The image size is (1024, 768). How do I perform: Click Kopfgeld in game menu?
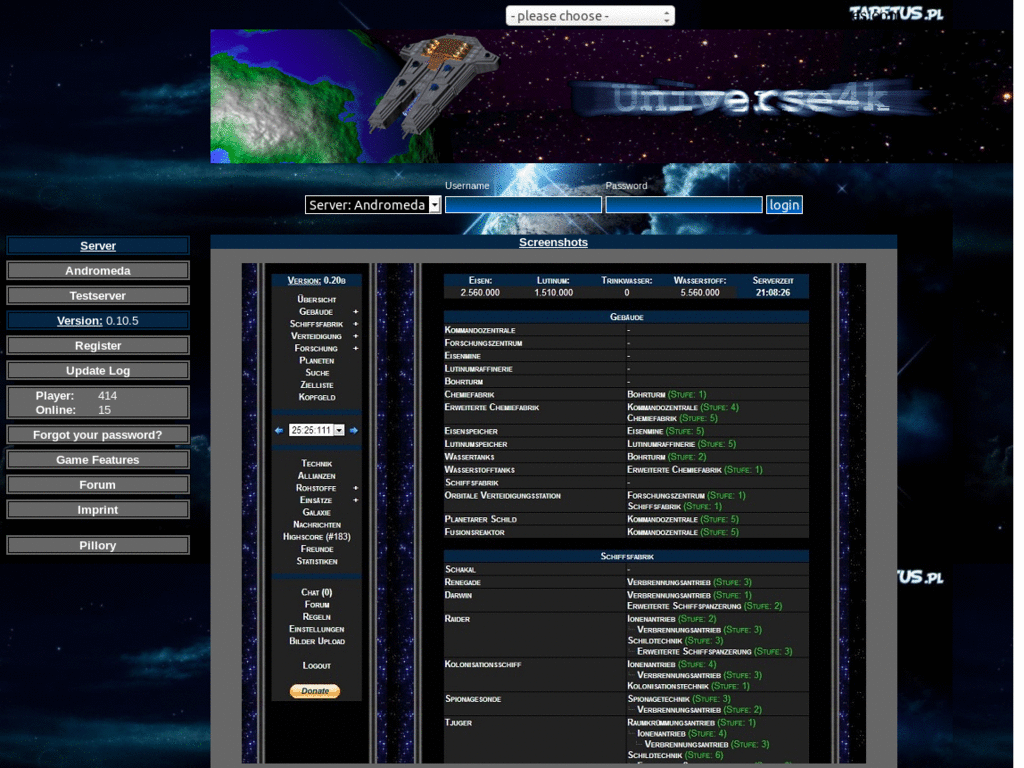pos(317,397)
